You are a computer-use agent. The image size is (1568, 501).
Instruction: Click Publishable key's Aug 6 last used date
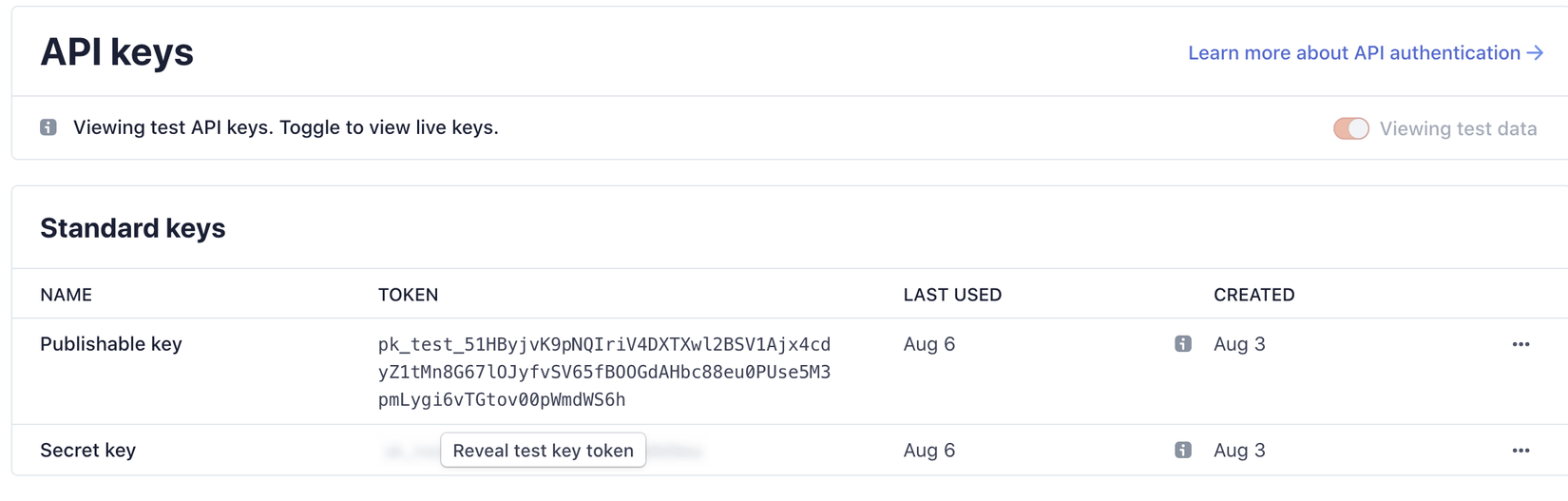(929, 344)
